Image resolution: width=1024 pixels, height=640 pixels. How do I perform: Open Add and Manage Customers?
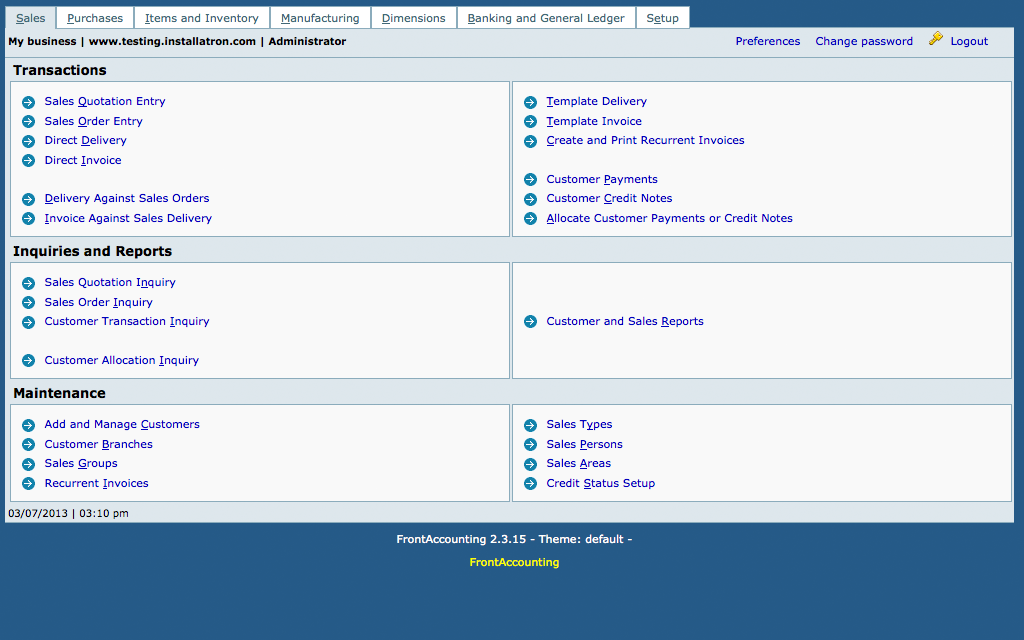122,424
